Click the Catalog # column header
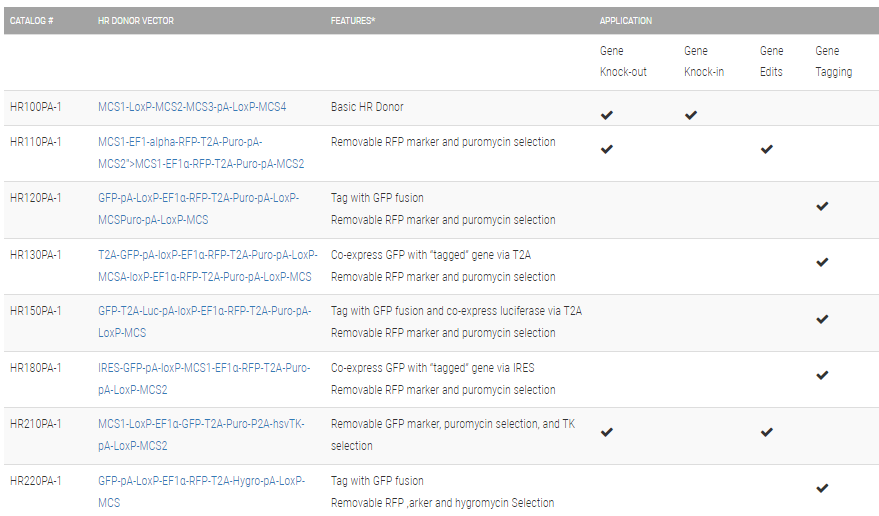The height and width of the screenshot is (516, 879). pyautogui.click(x=32, y=20)
